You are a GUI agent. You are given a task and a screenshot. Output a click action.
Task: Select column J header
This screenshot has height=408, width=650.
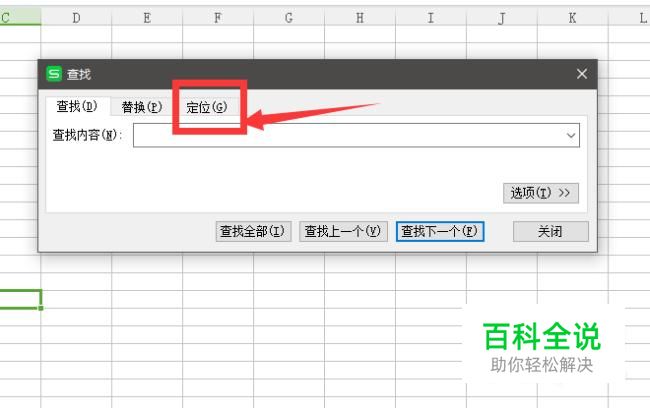(x=502, y=18)
